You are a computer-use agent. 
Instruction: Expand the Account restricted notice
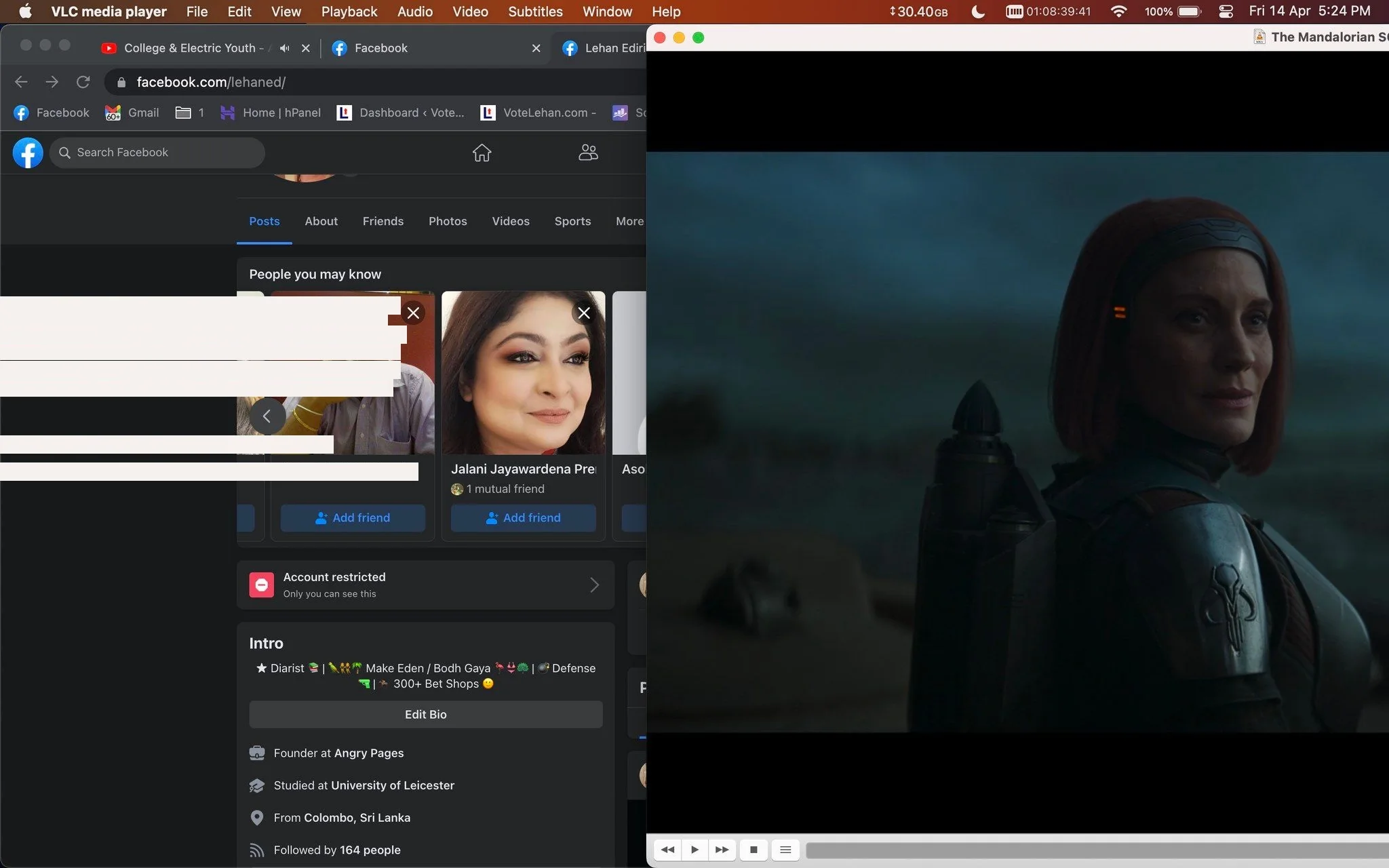pyautogui.click(x=425, y=585)
